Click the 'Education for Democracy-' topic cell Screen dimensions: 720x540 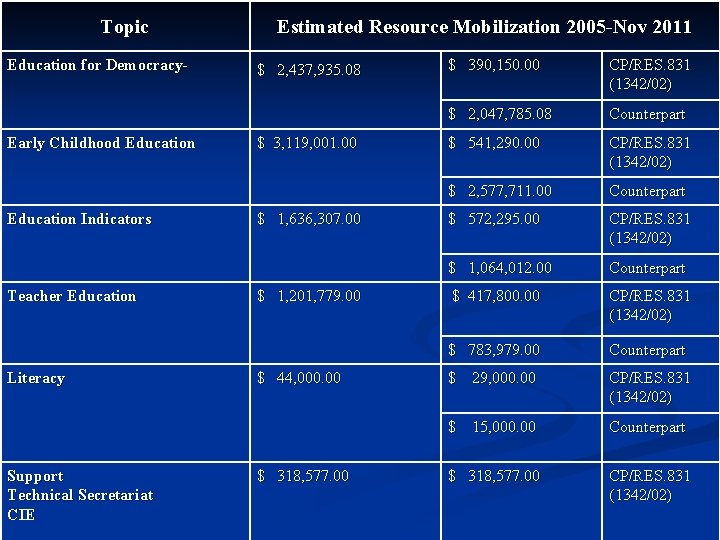point(125,90)
